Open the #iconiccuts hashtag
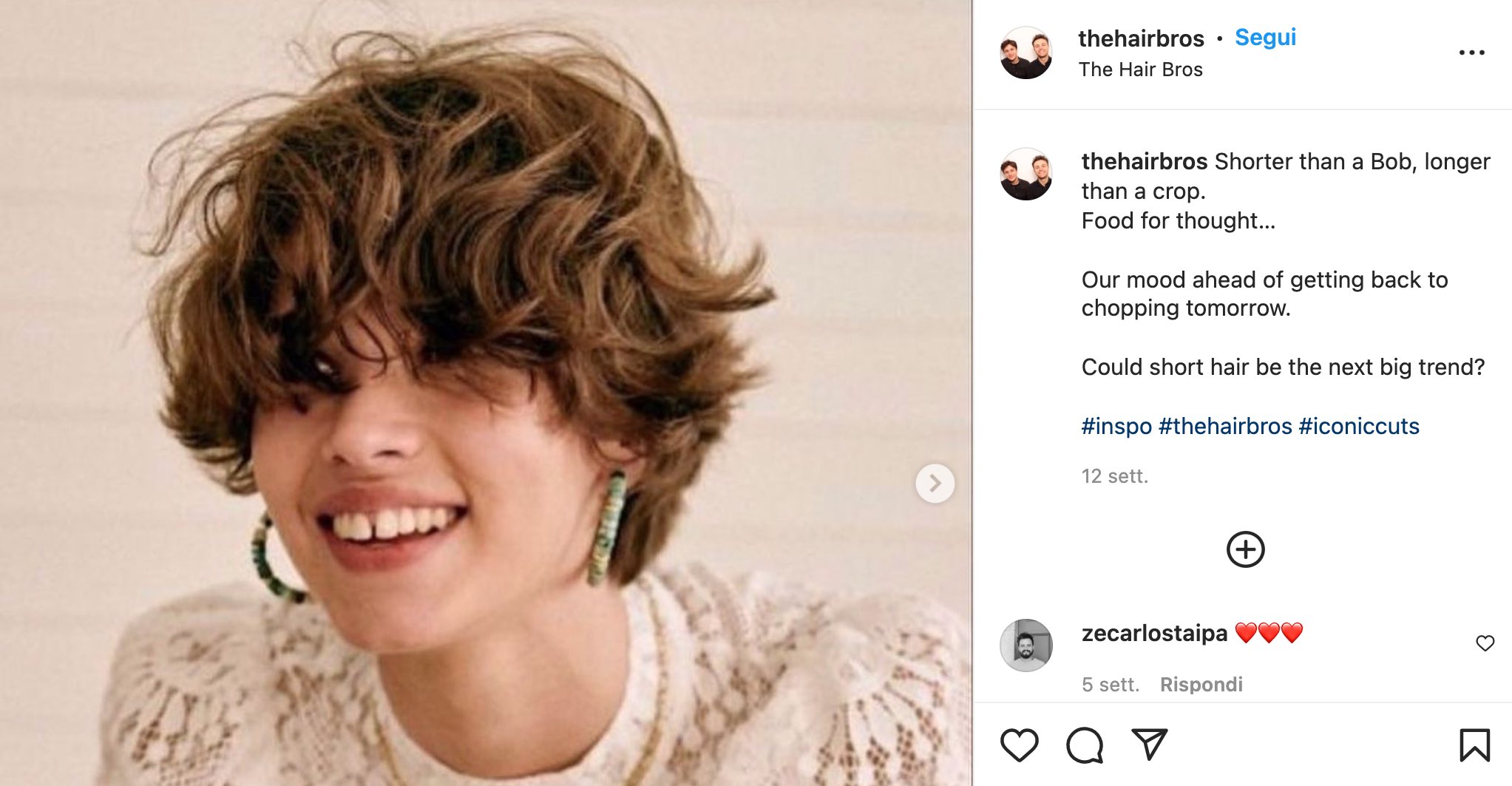 [x=1359, y=427]
